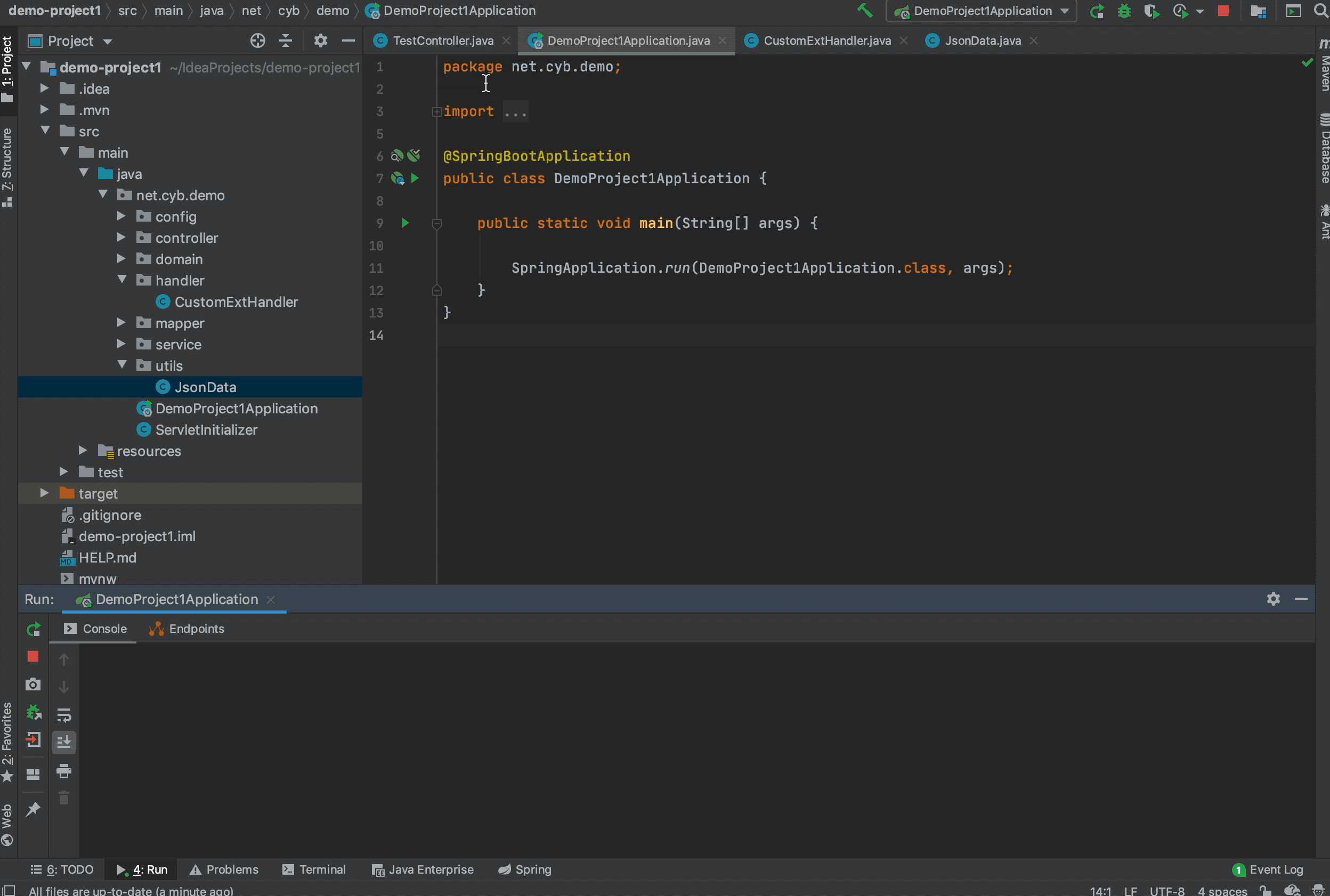Open Project Structure dialog icon
The width and height of the screenshot is (1330, 896).
1258,11
